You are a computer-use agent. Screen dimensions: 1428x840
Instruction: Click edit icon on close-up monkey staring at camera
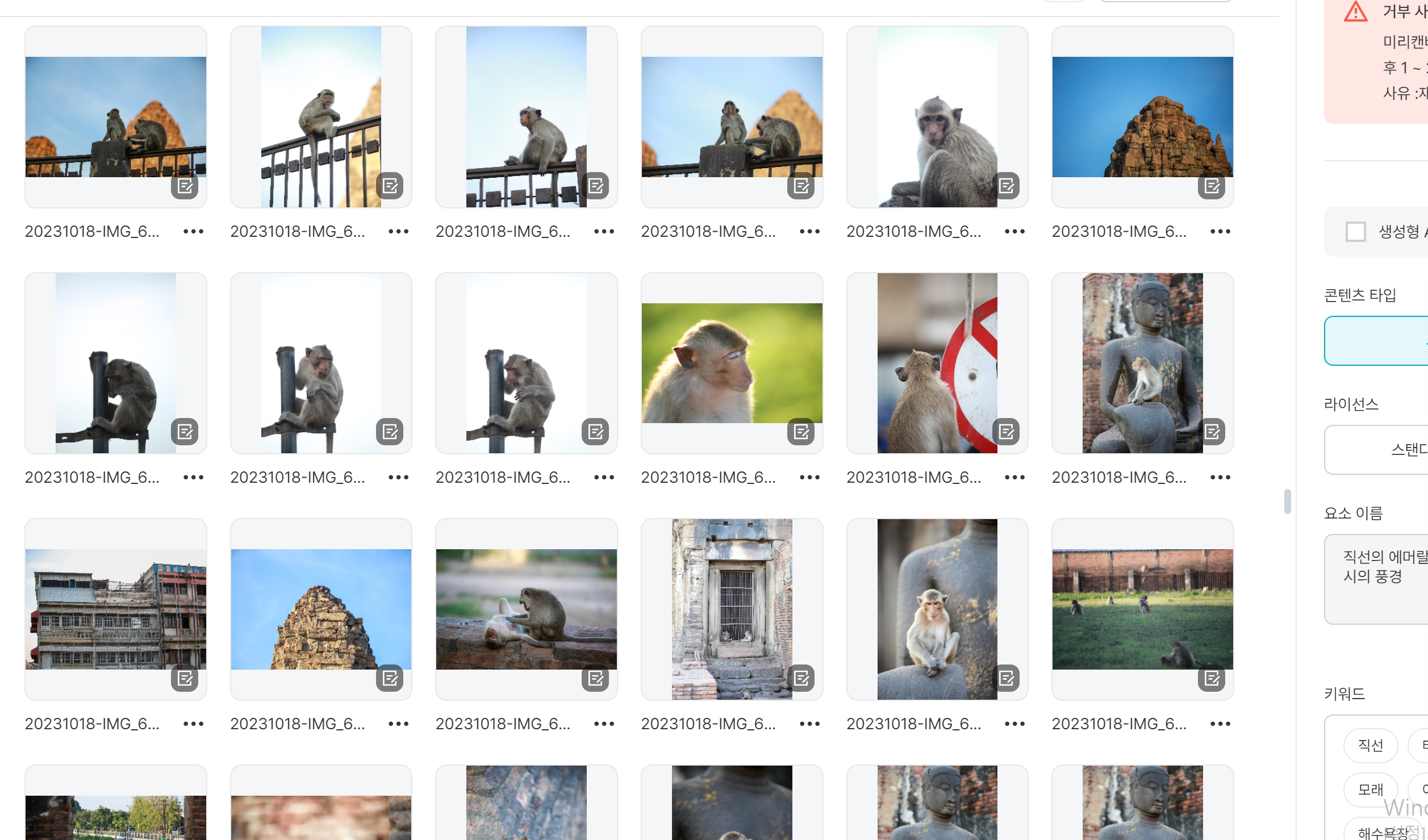pyautogui.click(x=1007, y=186)
